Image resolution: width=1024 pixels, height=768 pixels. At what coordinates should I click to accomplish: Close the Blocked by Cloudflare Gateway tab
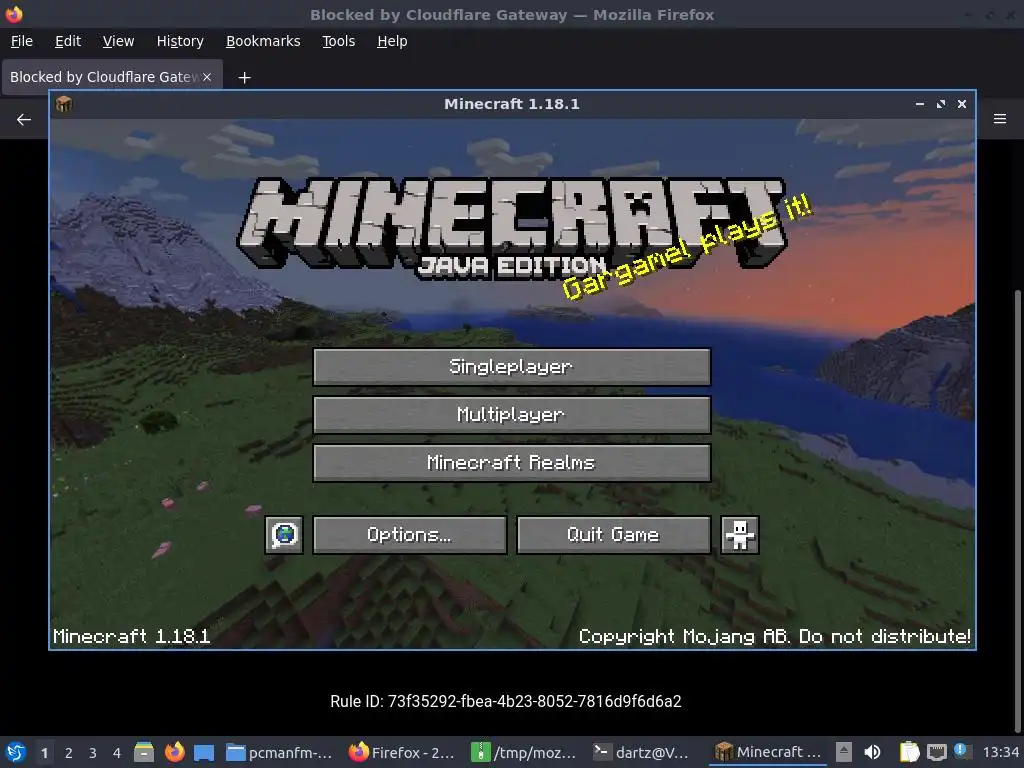tap(207, 77)
